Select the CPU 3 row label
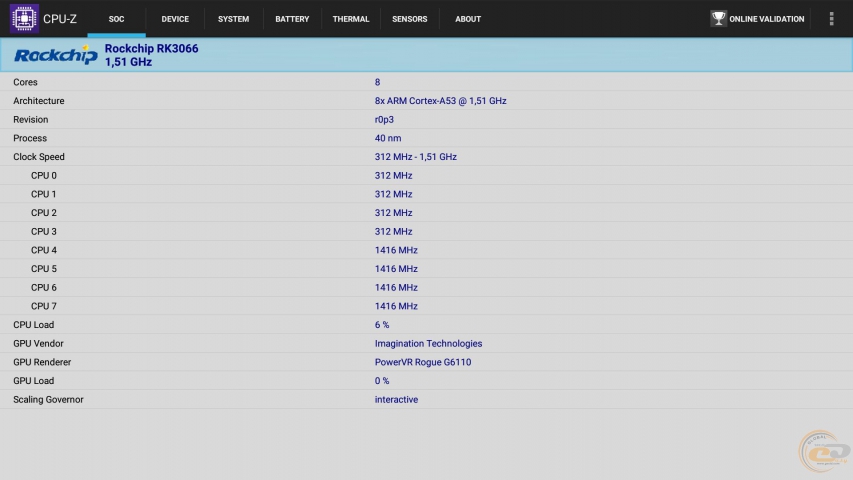 44,231
